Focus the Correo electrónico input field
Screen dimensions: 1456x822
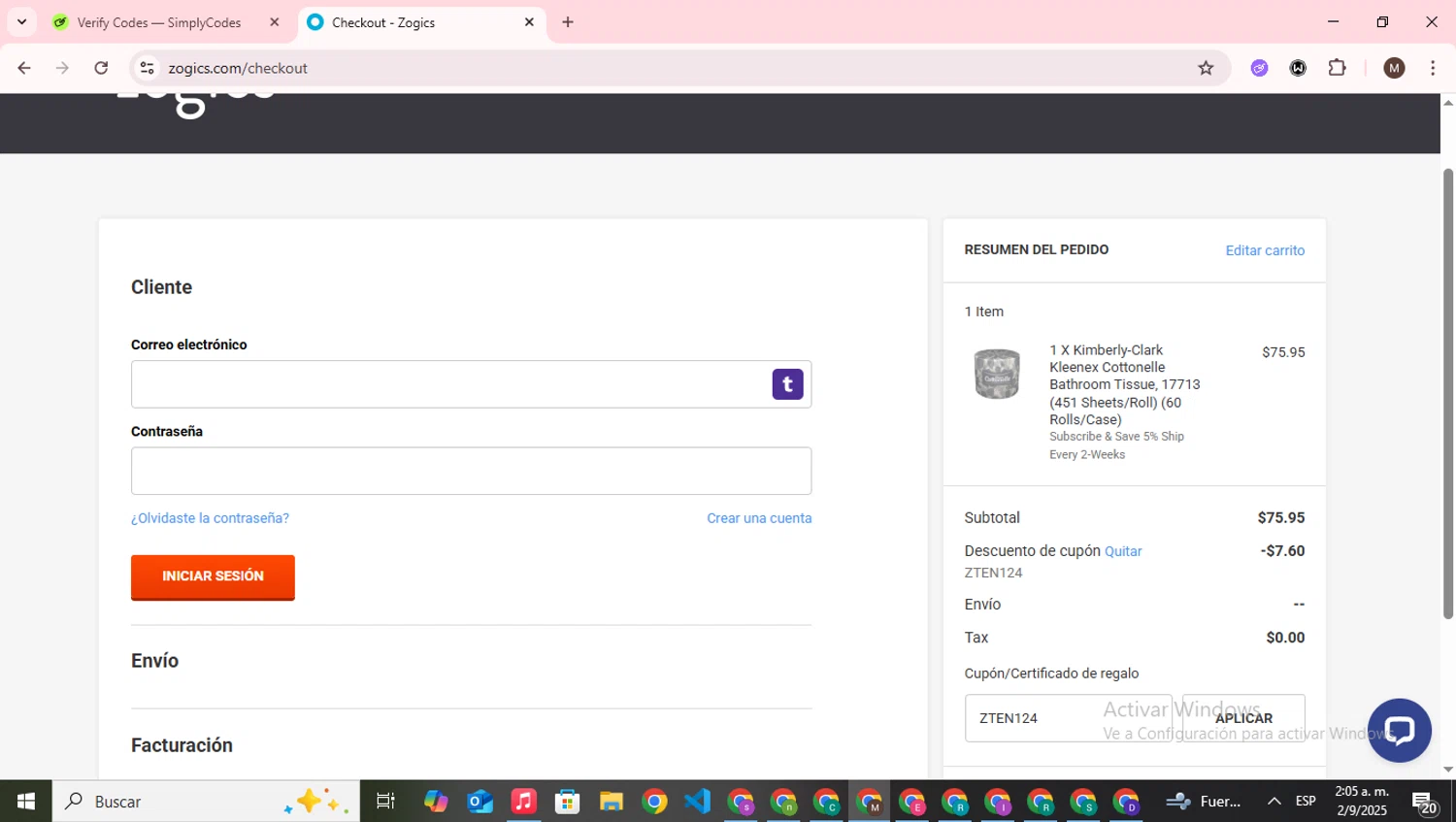pos(471,384)
